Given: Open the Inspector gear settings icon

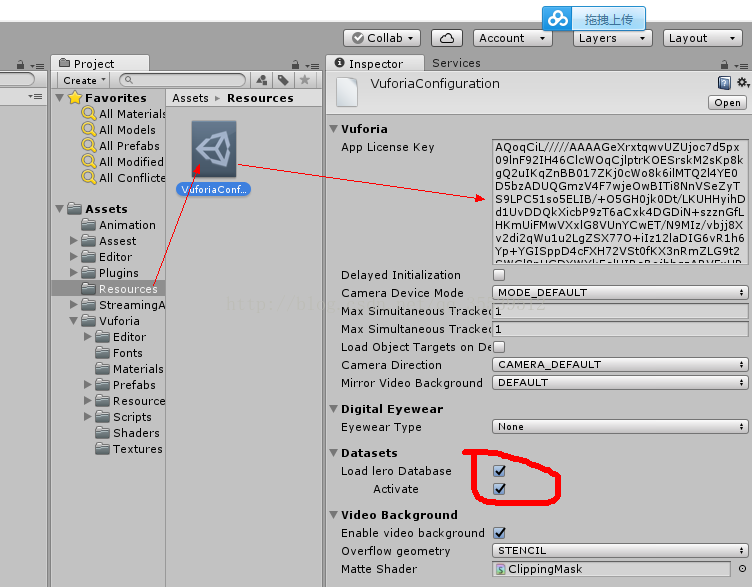Looking at the screenshot, I should [742, 82].
